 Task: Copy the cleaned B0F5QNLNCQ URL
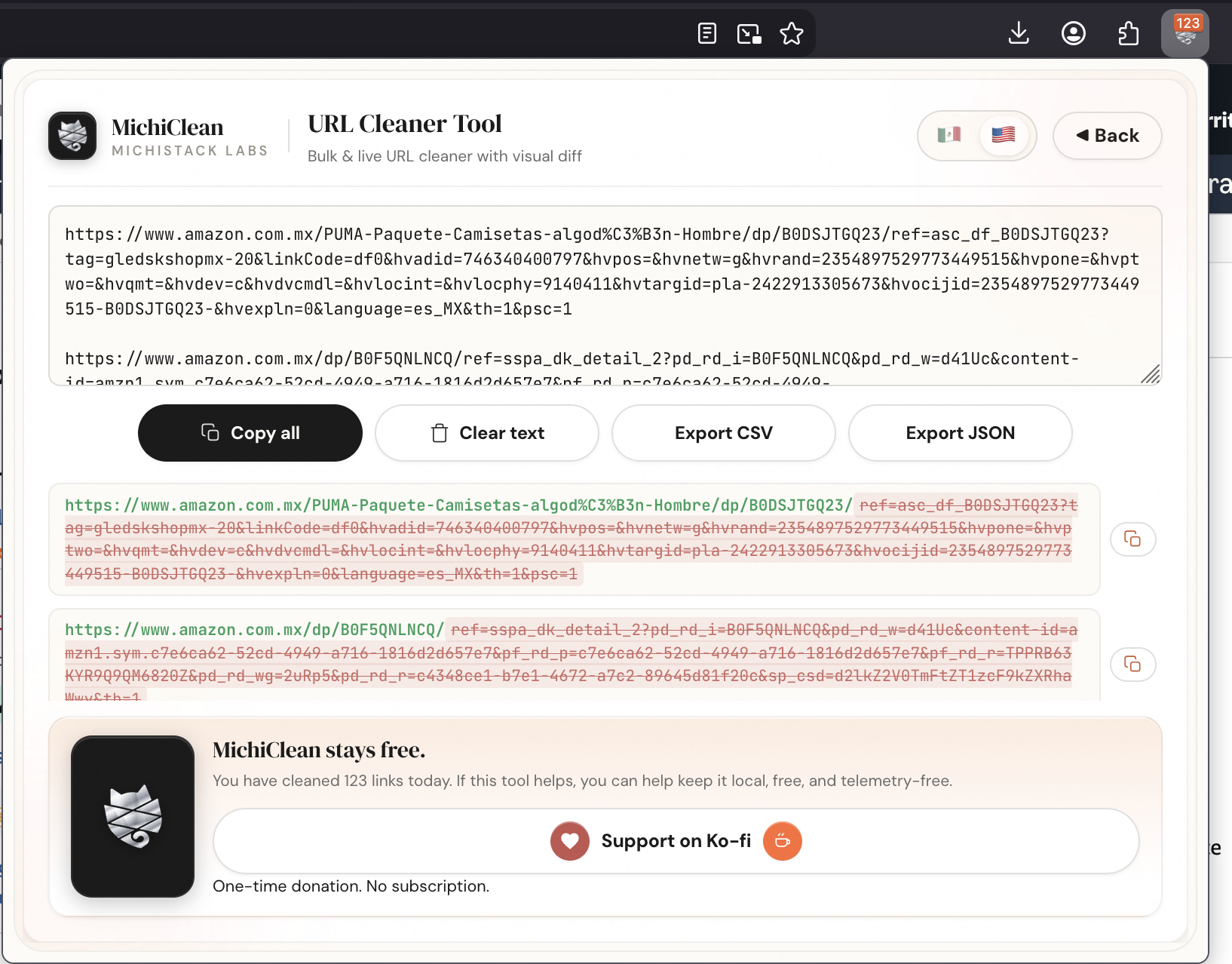pyautogui.click(x=1132, y=664)
